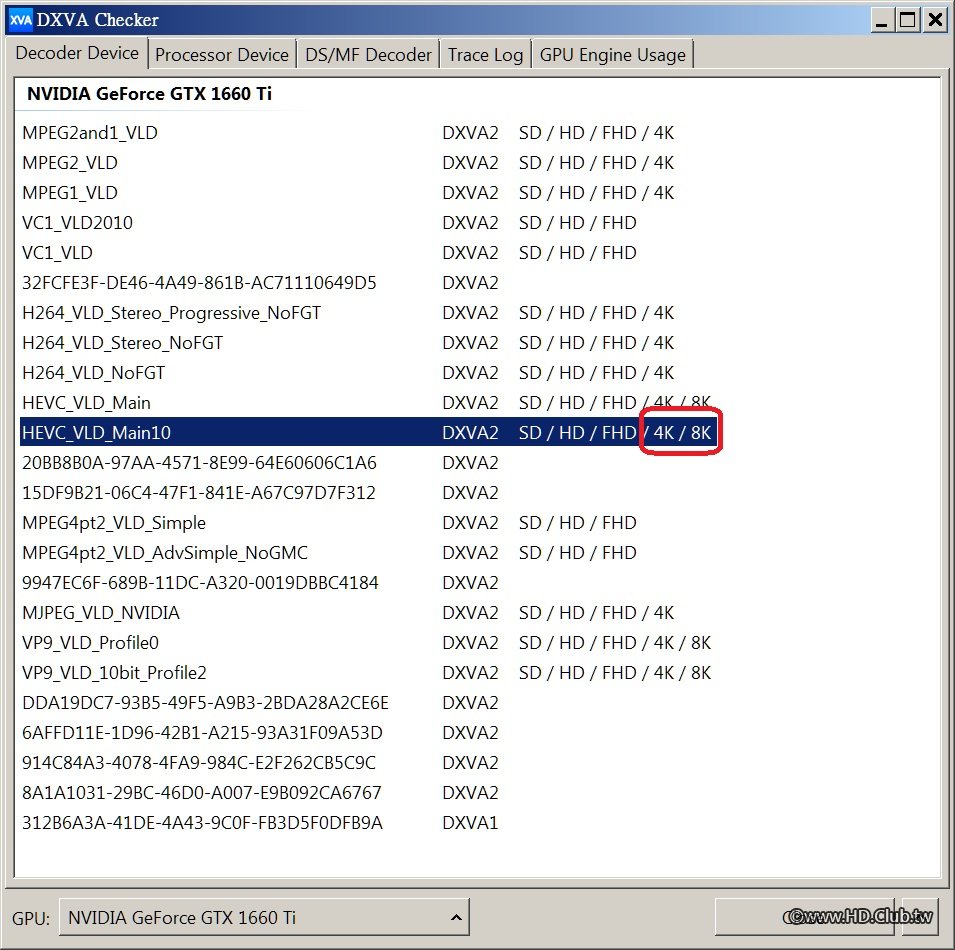Viewport: 955px width, 950px height.
Task: Switch to the Trace Log tab
Action: [x=485, y=55]
